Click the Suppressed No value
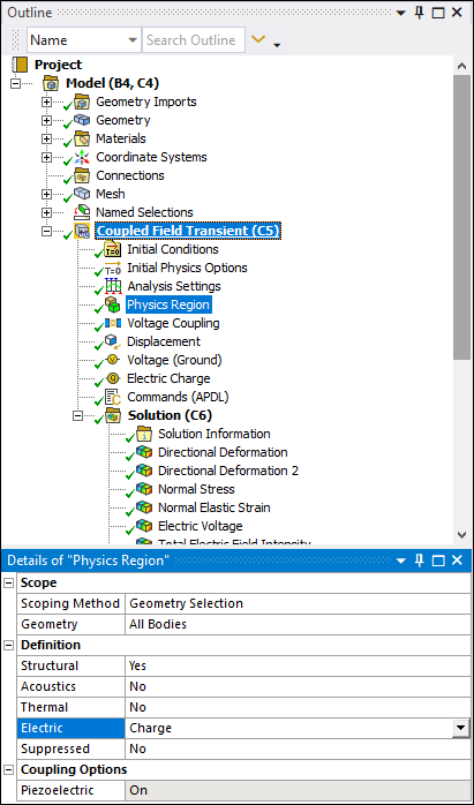The width and height of the screenshot is (474, 805). click(x=297, y=749)
